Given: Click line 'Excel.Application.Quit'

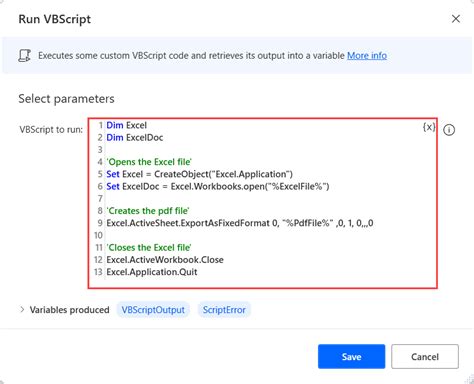Looking at the screenshot, I should [152, 272].
